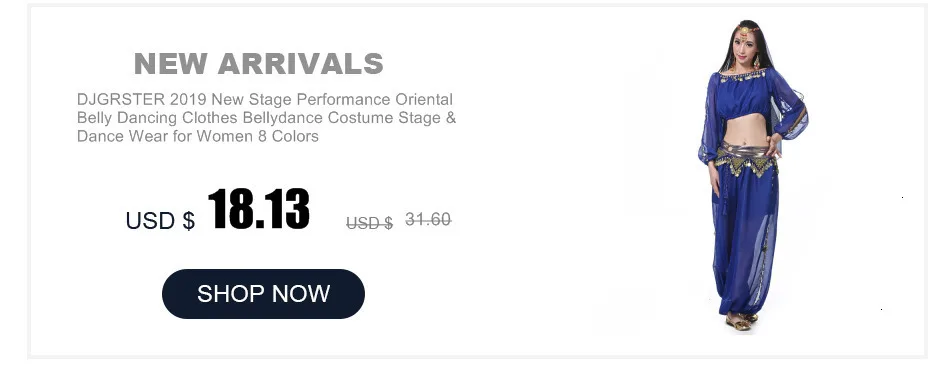The image size is (950, 384).
Task: Click the 18.13 sale price
Action: pyautogui.click(x=259, y=209)
